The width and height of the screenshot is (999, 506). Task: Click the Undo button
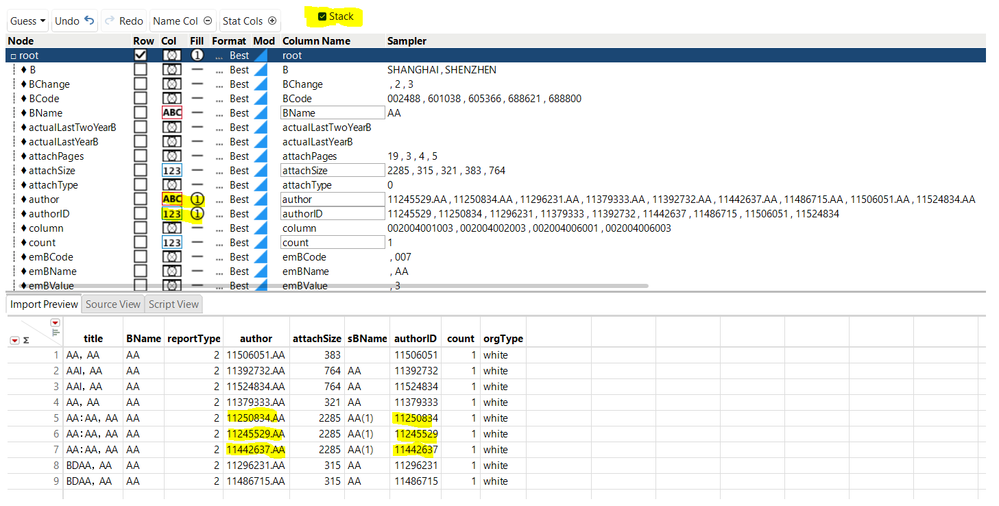(x=74, y=21)
